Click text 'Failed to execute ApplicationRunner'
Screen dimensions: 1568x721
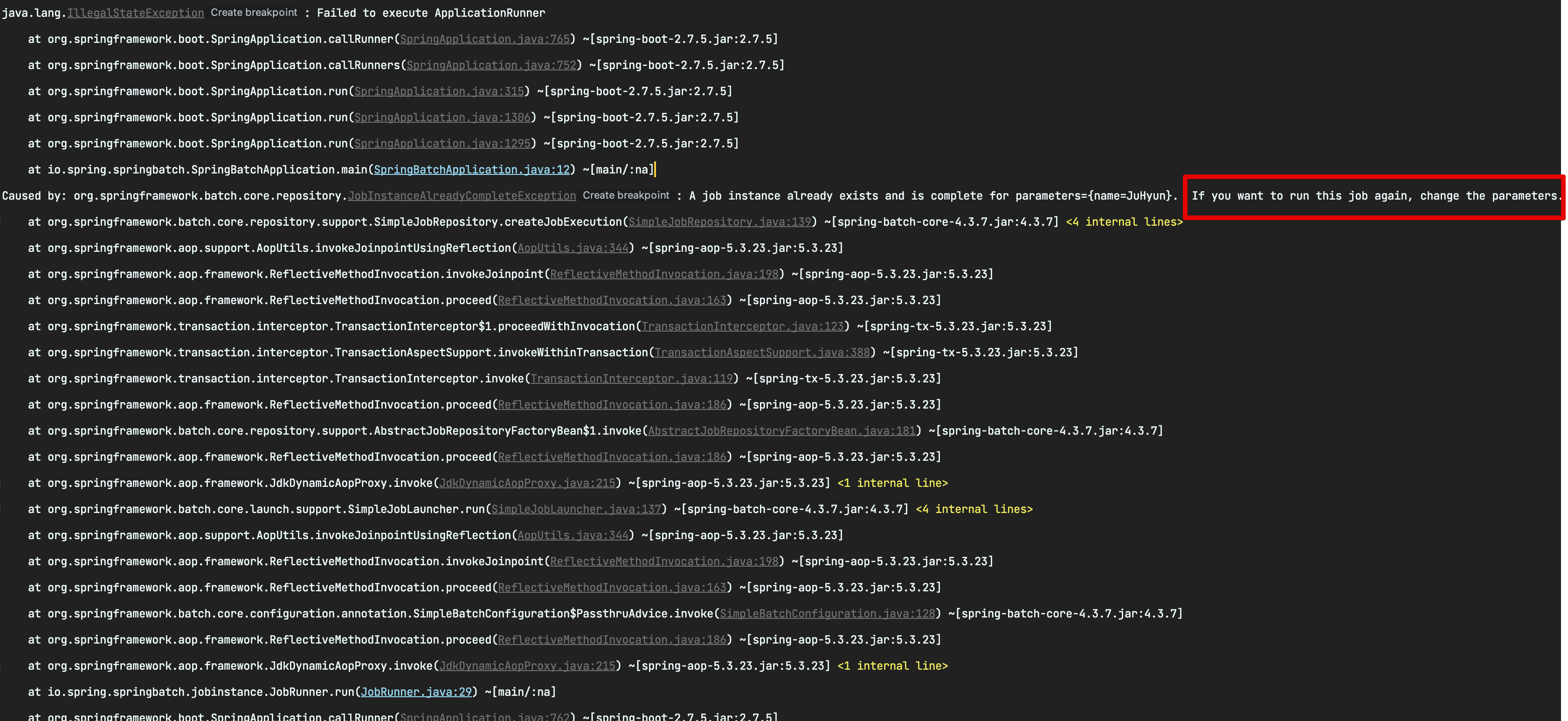[x=431, y=13]
